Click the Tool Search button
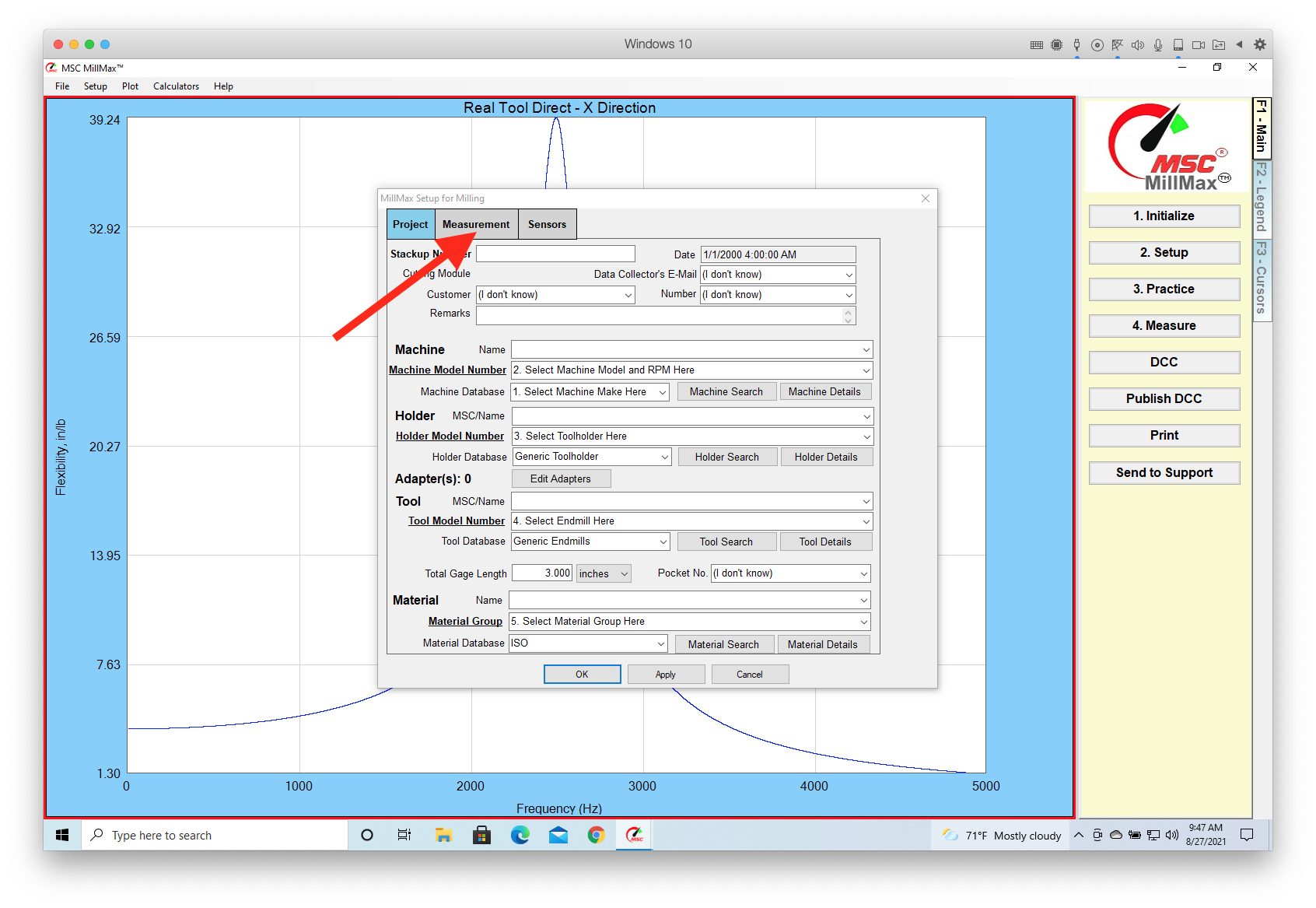Screen dimensions: 1316x908 (x=726, y=542)
